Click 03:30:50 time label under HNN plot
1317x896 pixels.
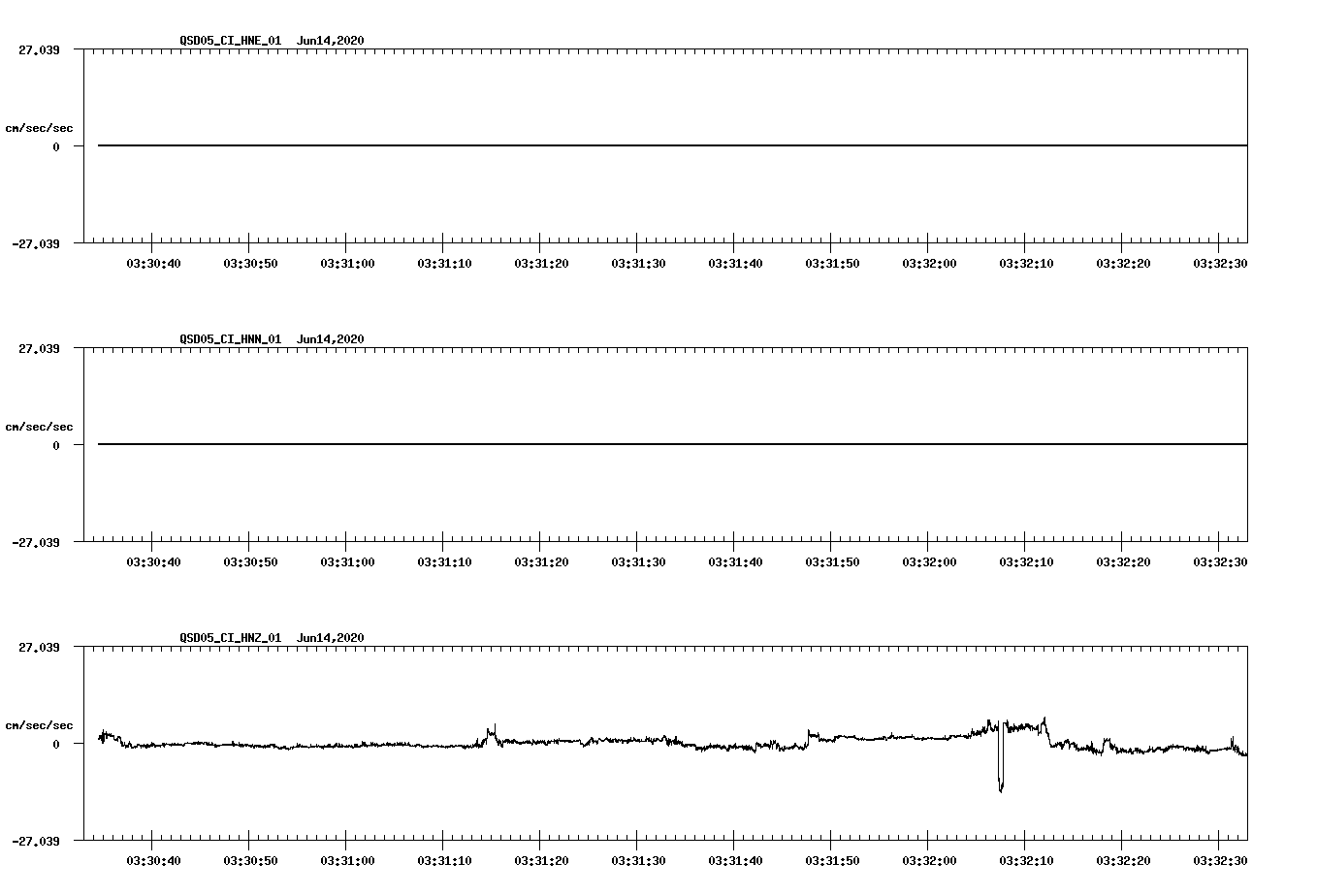pos(250,561)
